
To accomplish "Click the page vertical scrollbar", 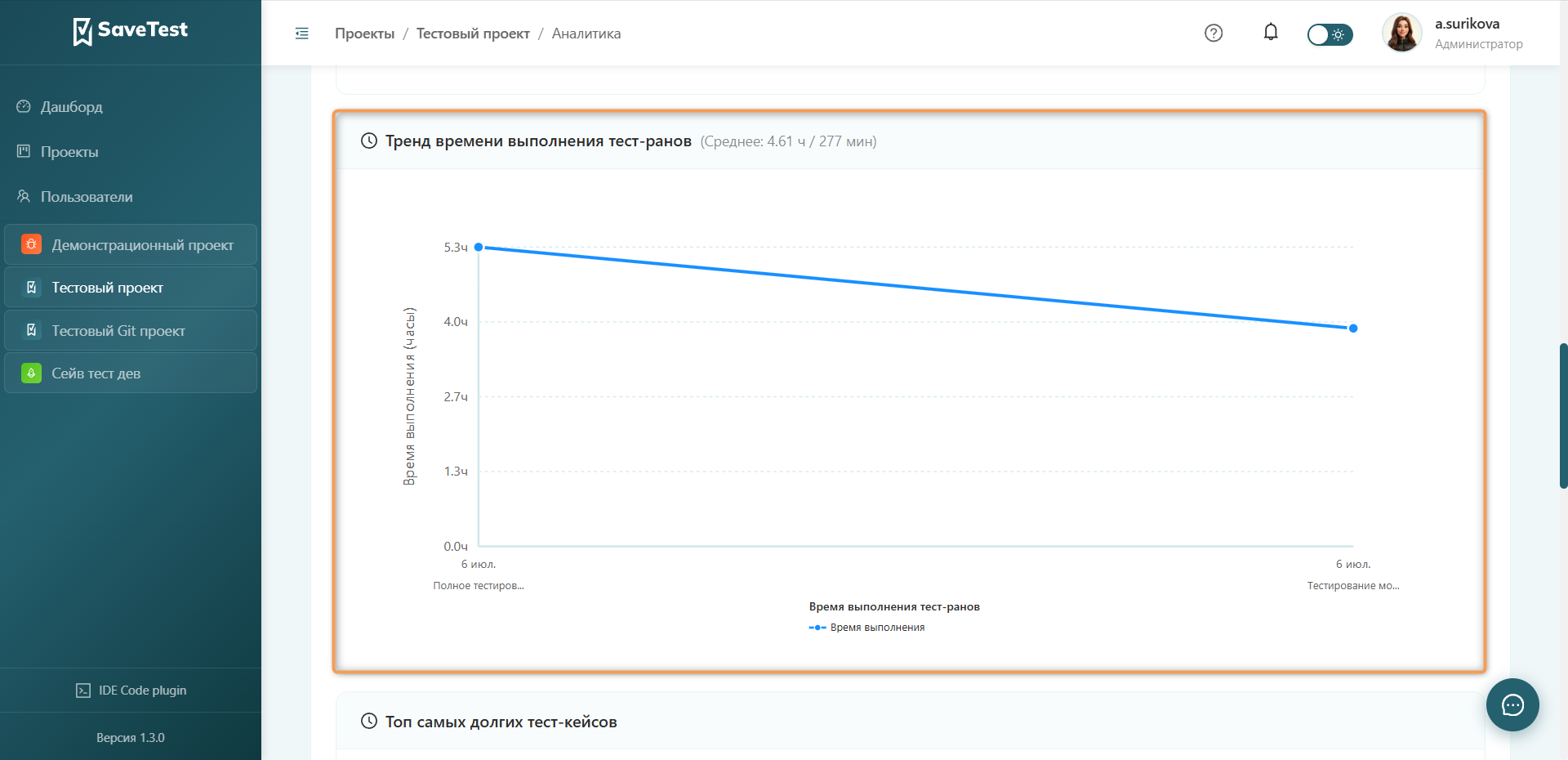I will 1563,416.
